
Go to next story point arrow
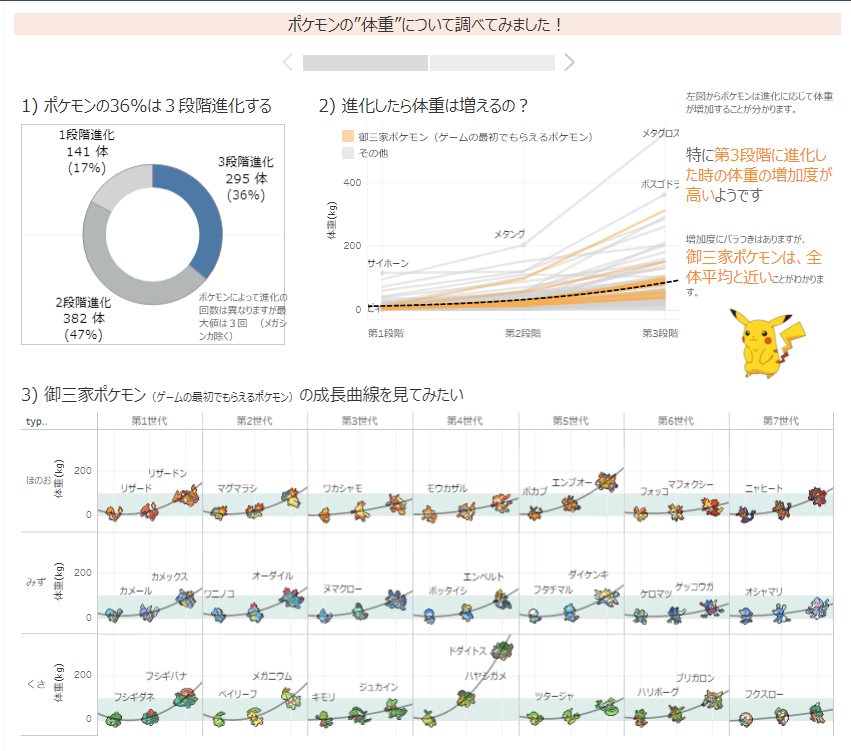(569, 63)
